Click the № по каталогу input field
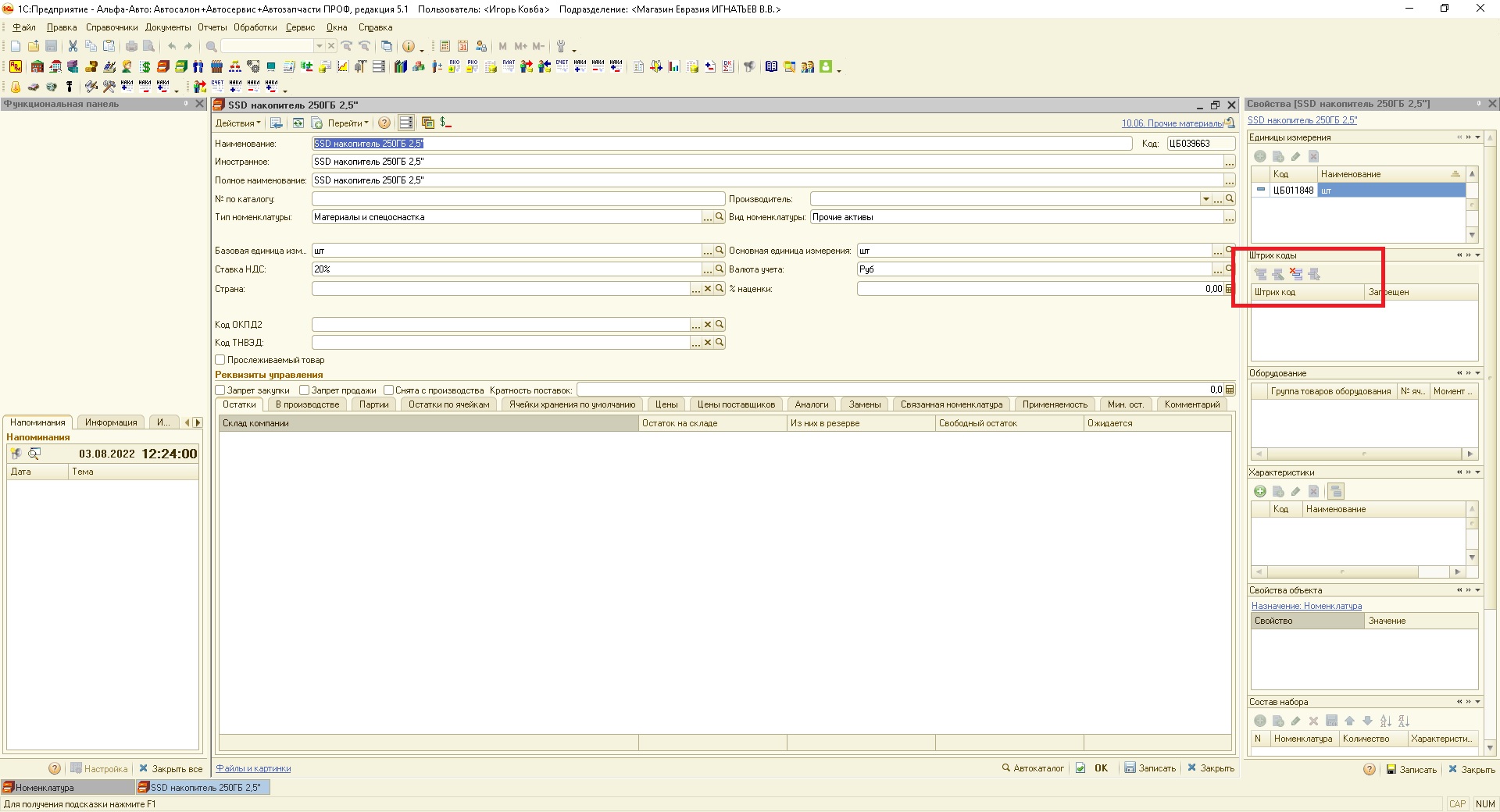This screenshot has width=1500, height=812. [518, 199]
